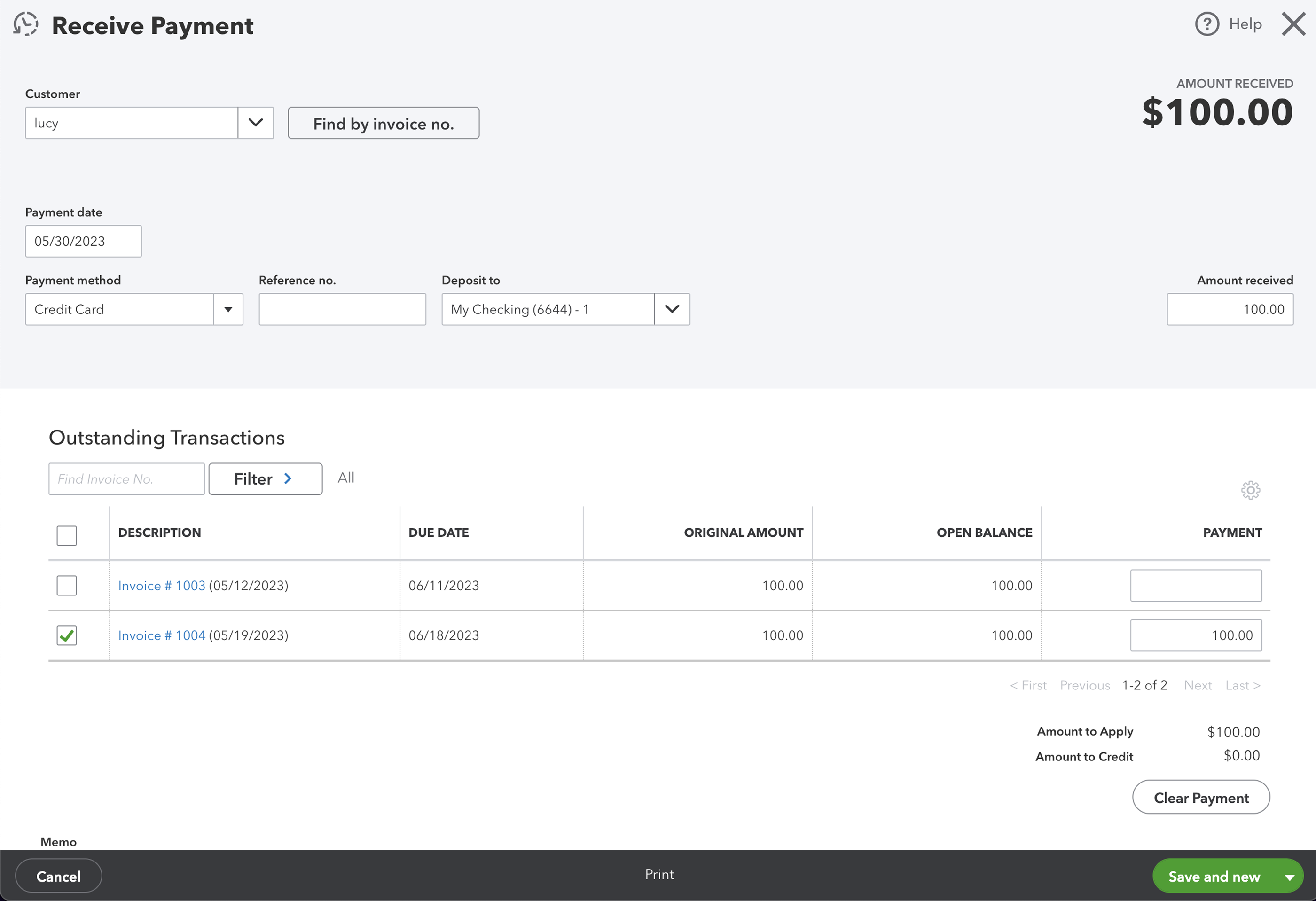Click the $100.00 Amount to Apply value
Image resolution: width=1316 pixels, height=901 pixels.
1233,732
